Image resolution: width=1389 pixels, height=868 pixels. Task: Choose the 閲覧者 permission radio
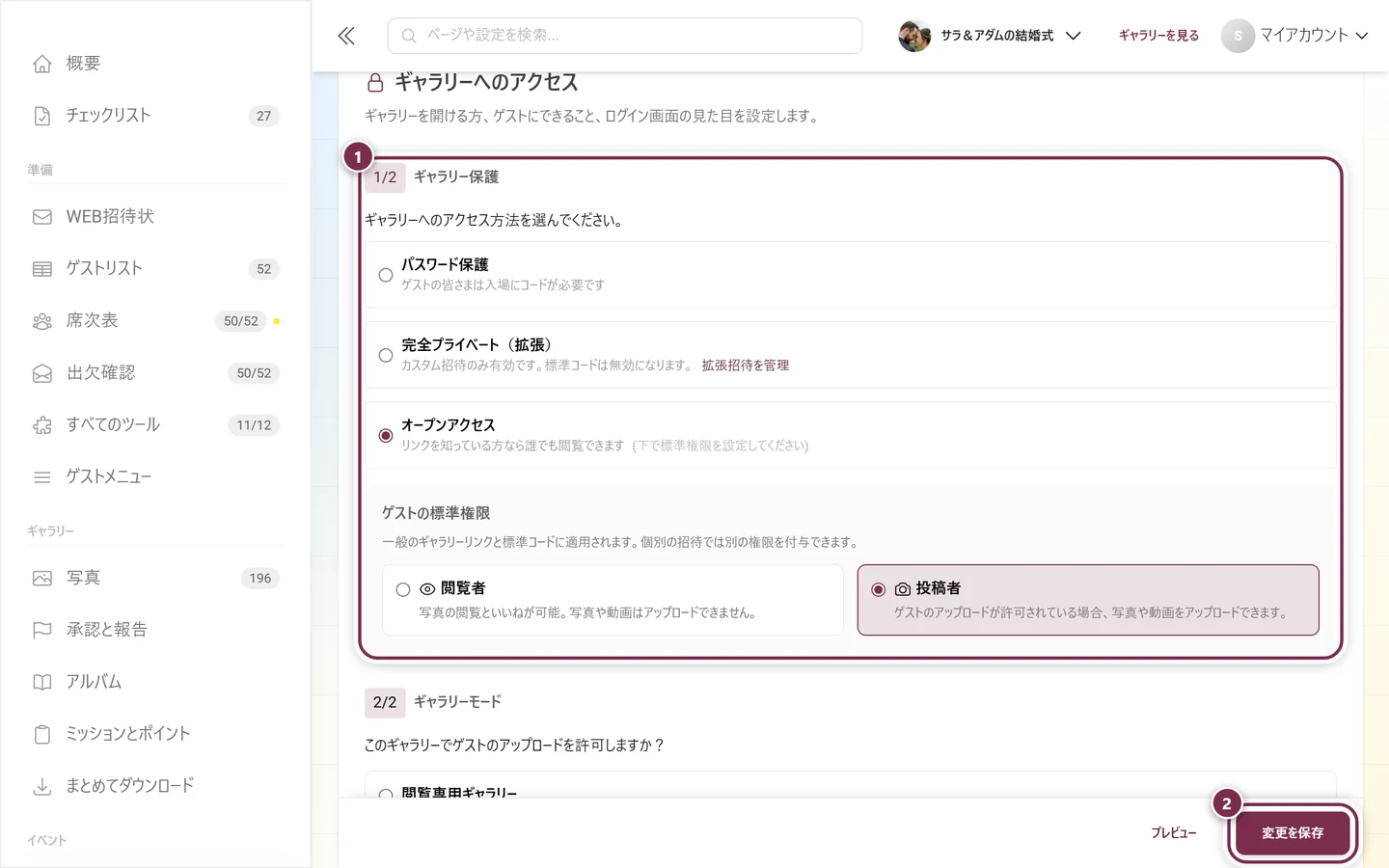tap(403, 589)
